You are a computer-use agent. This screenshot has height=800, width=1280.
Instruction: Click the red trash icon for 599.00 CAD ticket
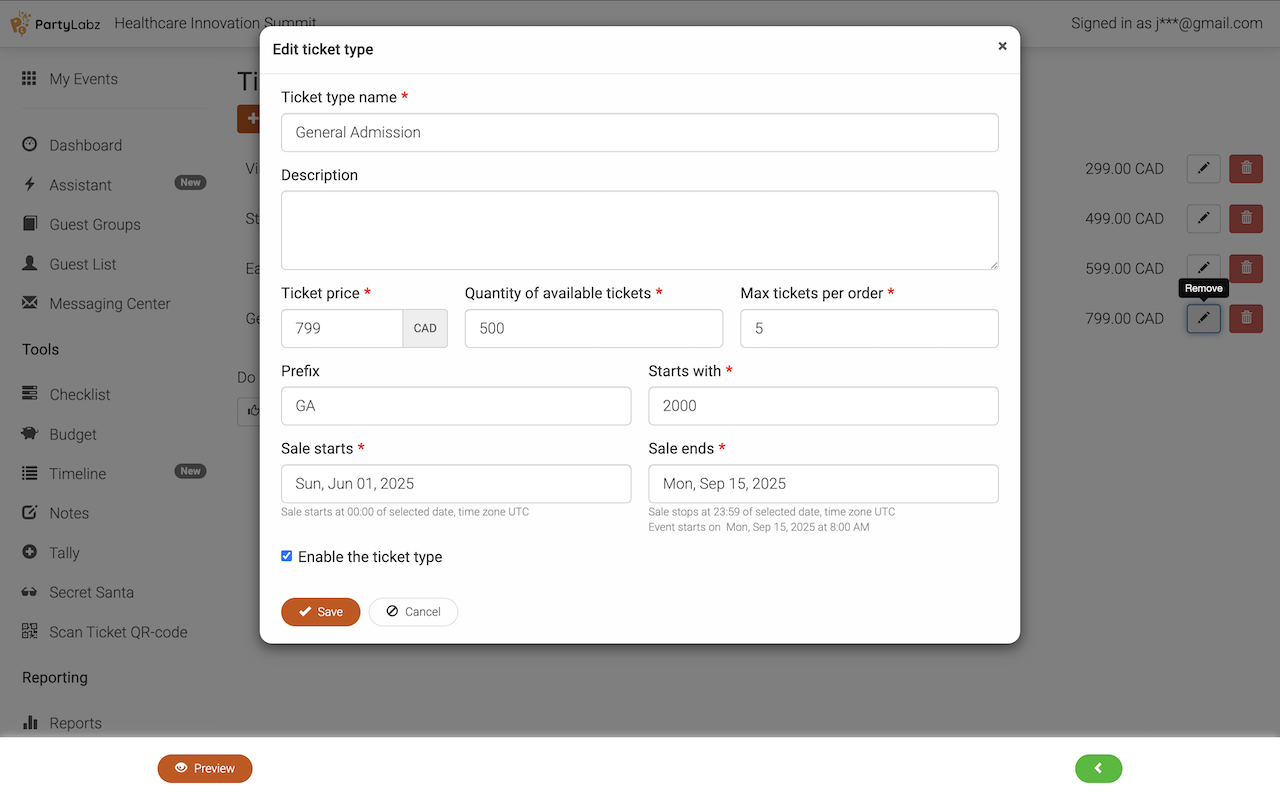pyautogui.click(x=1245, y=269)
